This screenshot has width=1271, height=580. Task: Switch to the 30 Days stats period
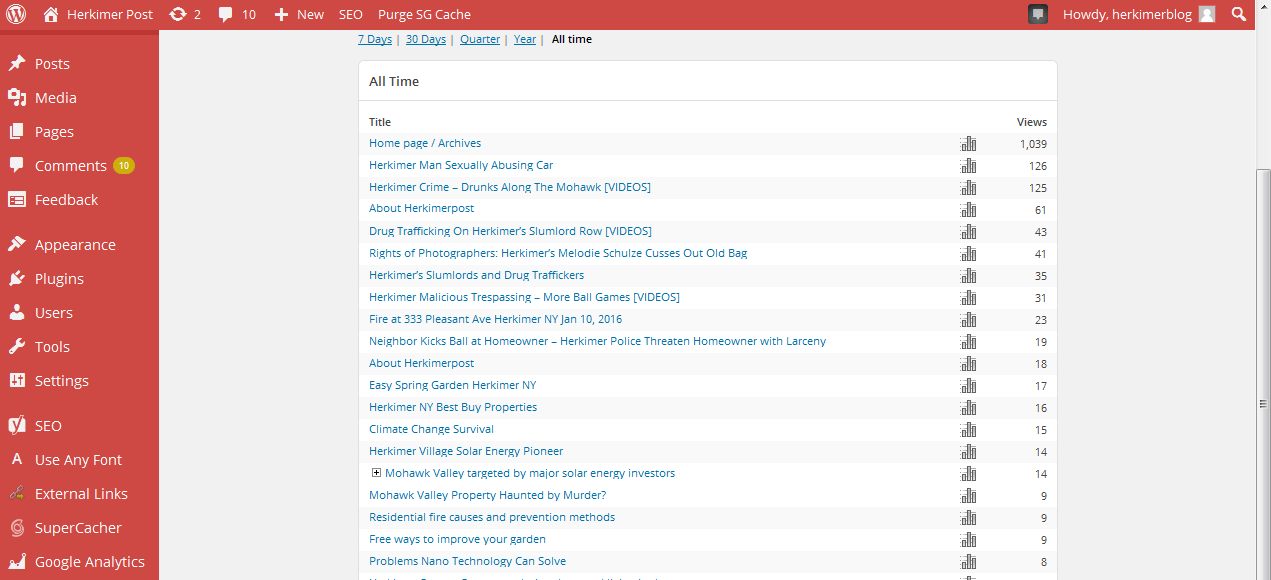click(x=426, y=40)
